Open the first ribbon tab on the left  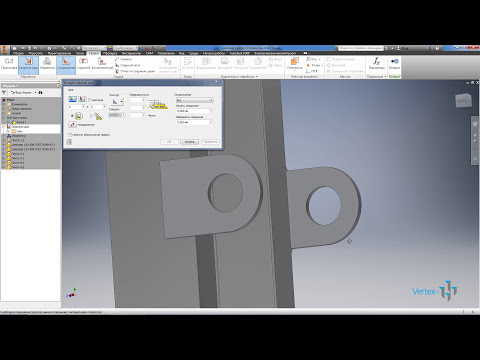coord(18,53)
